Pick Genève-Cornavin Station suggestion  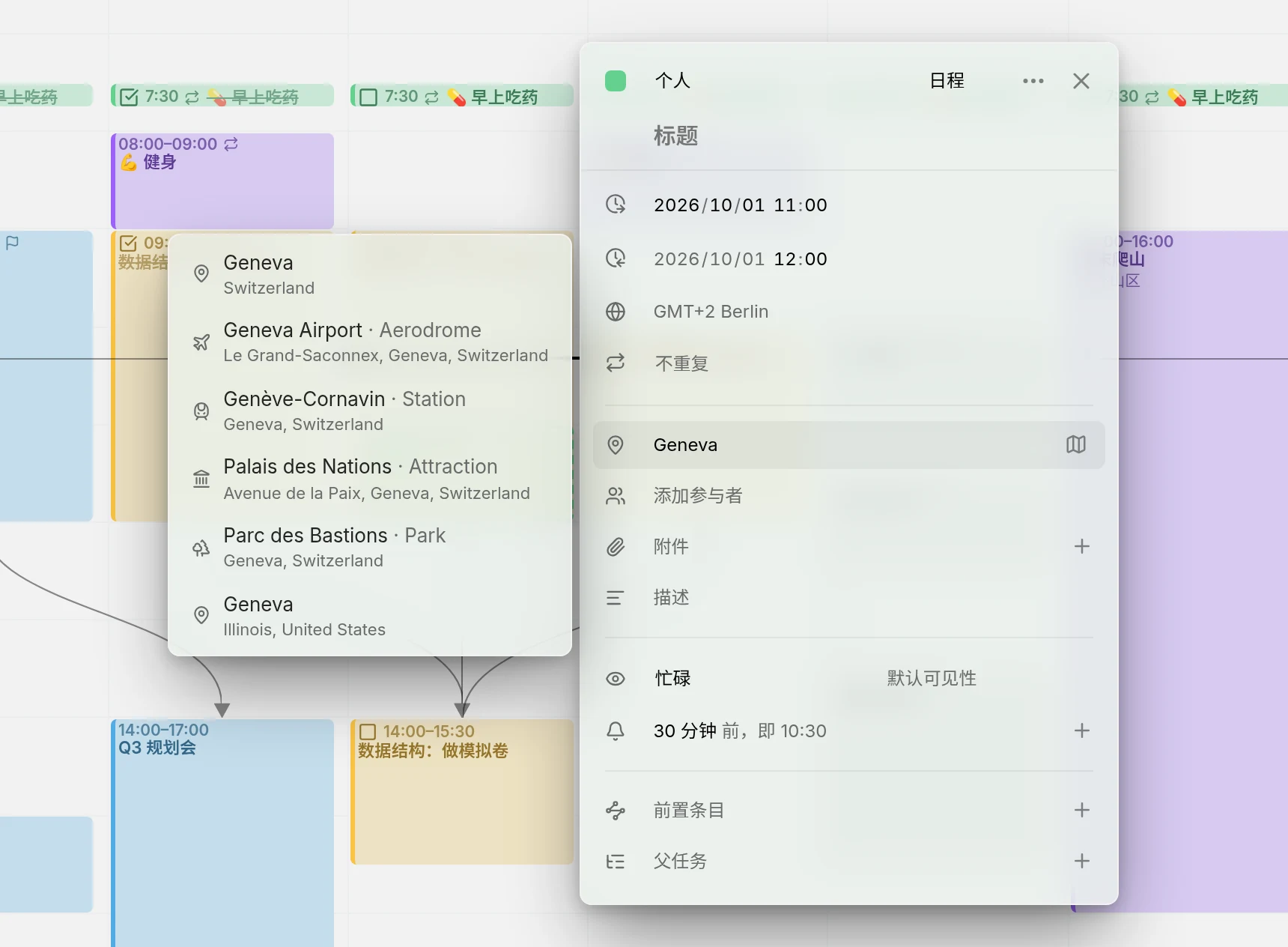(370, 411)
